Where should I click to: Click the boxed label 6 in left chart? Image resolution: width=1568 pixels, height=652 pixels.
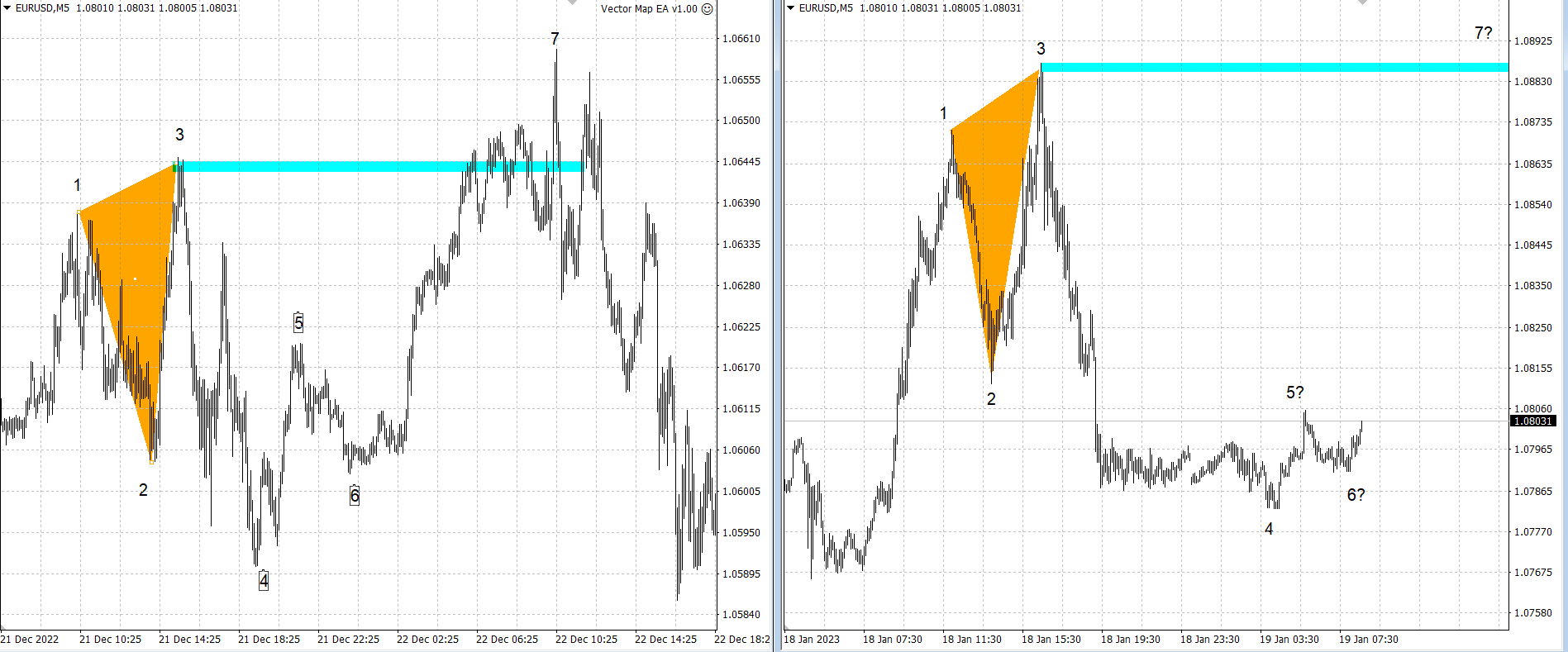point(355,495)
